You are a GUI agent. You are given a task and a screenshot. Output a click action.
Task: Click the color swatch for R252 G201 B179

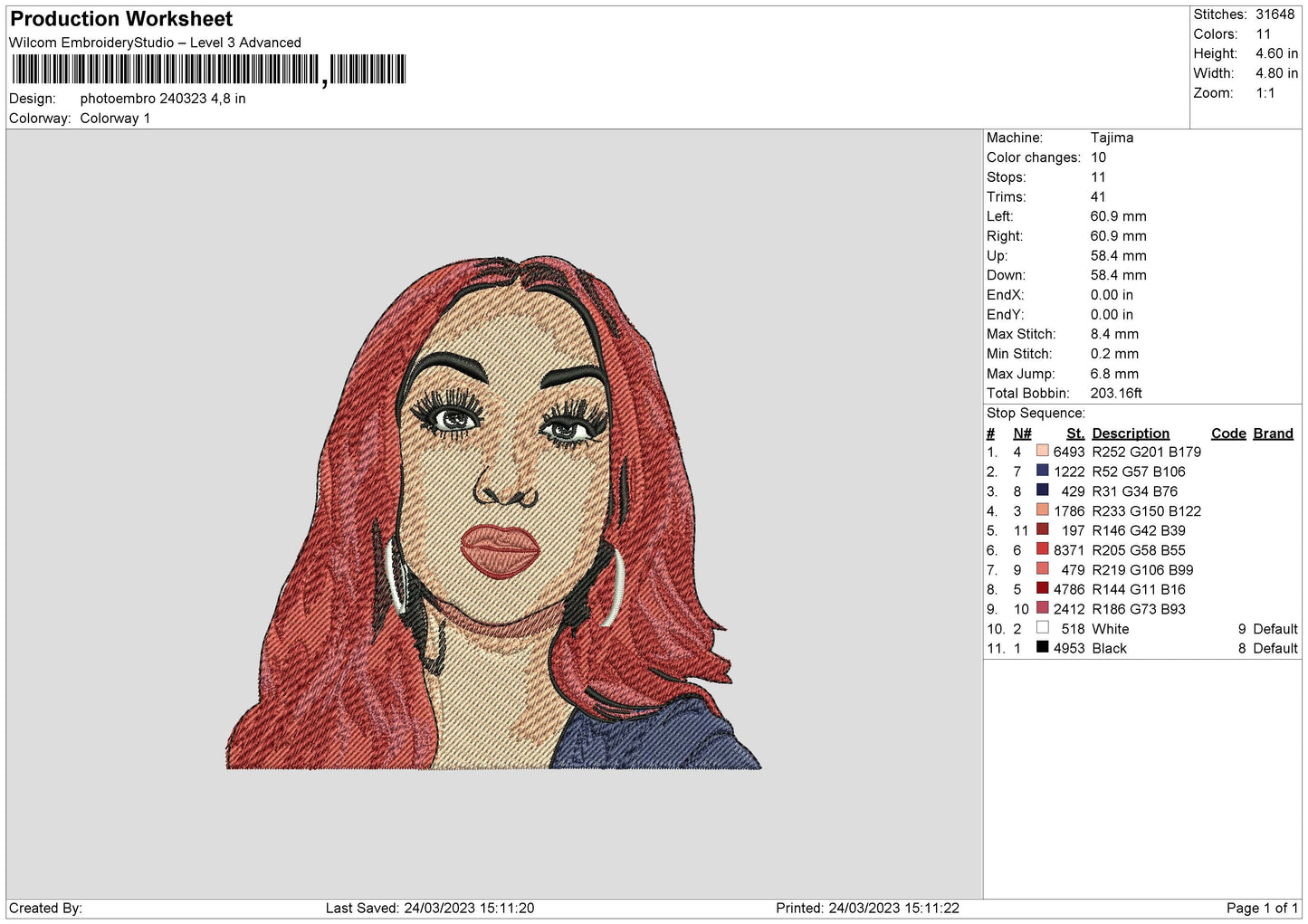(x=1042, y=451)
